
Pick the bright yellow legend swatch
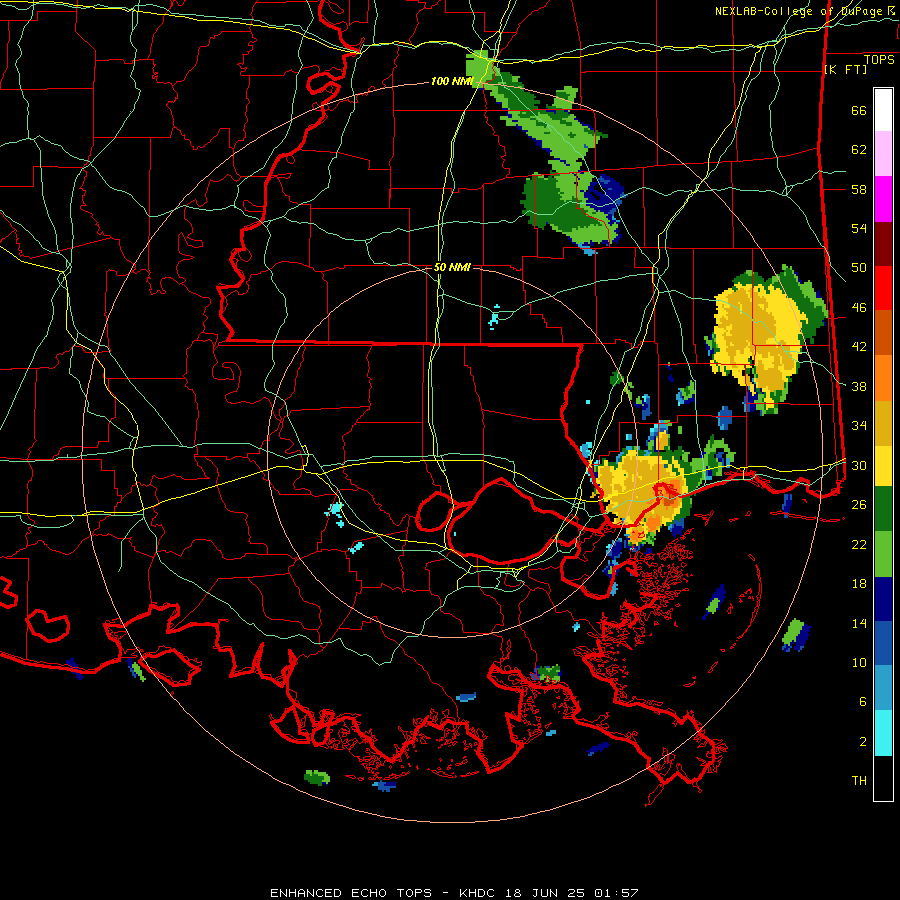[883, 466]
